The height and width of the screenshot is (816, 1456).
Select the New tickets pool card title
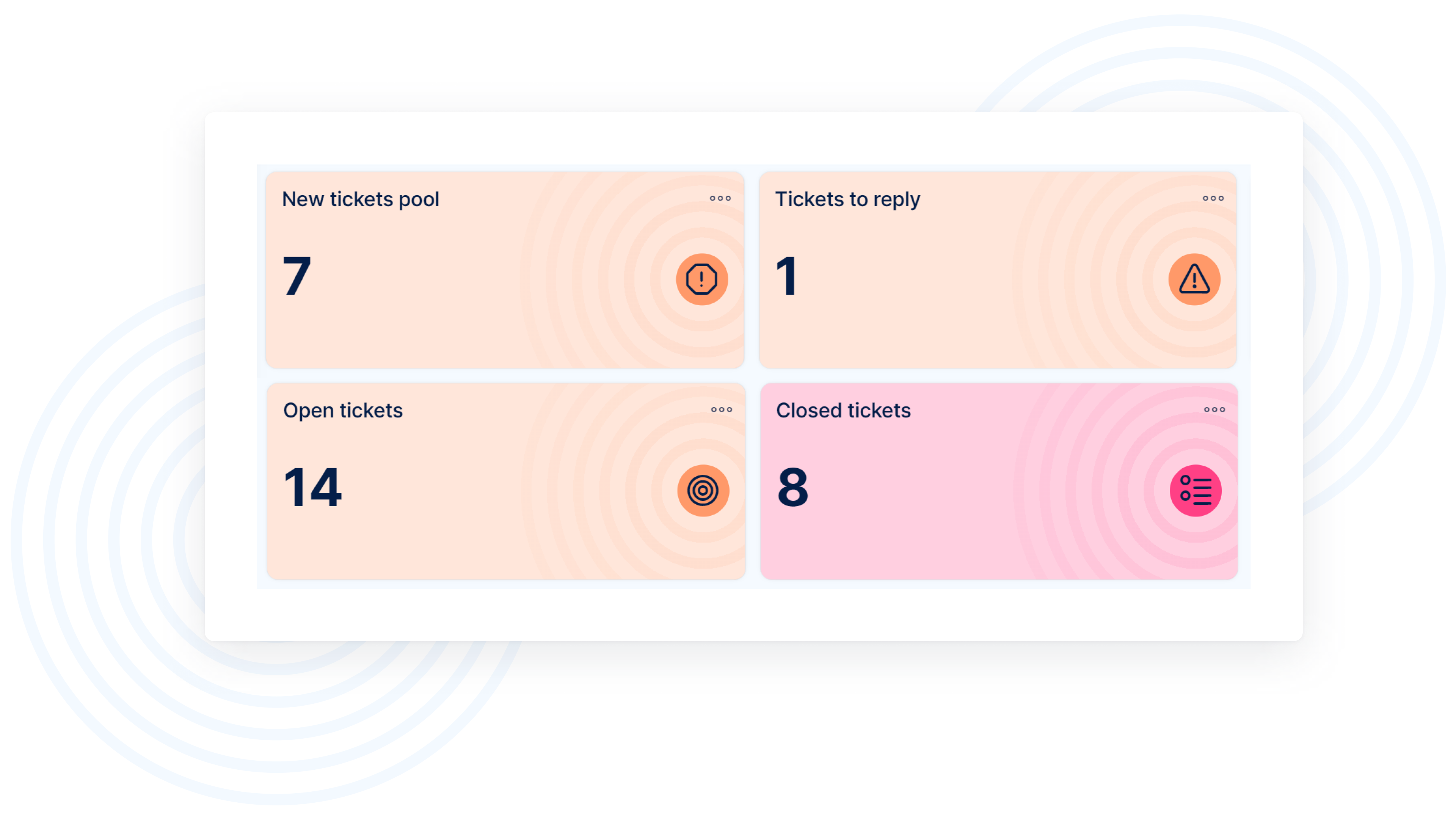pos(361,199)
